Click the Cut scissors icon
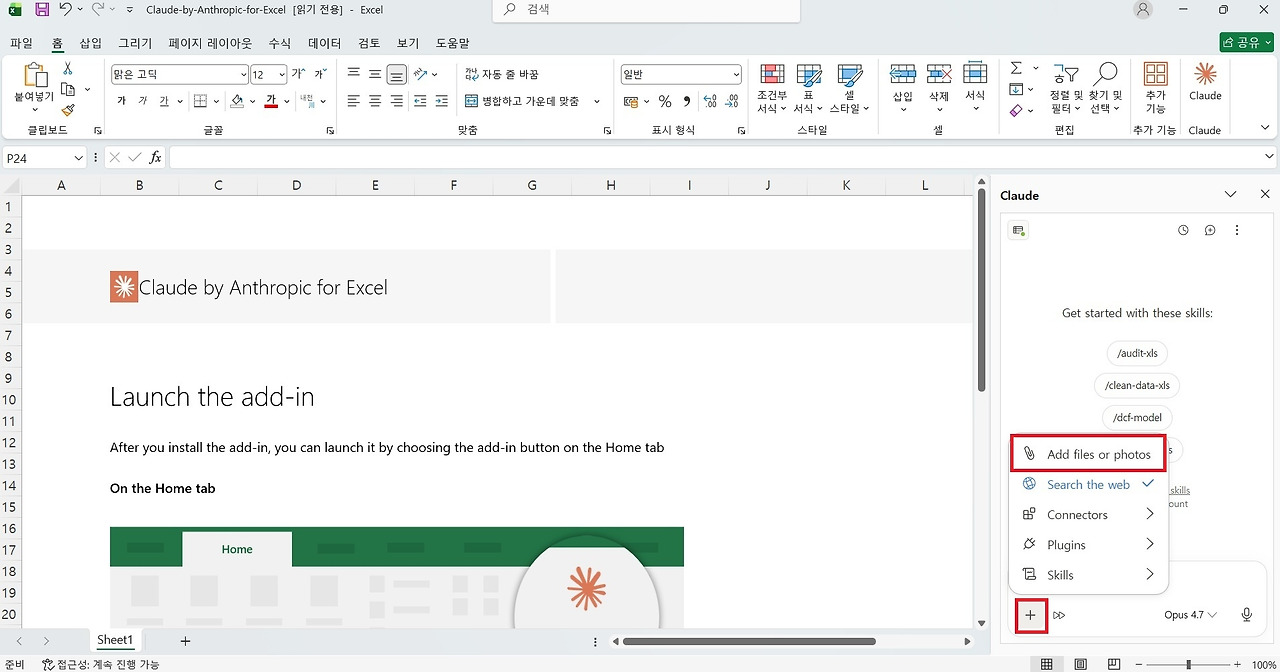This screenshot has height=672, width=1280. tap(68, 69)
